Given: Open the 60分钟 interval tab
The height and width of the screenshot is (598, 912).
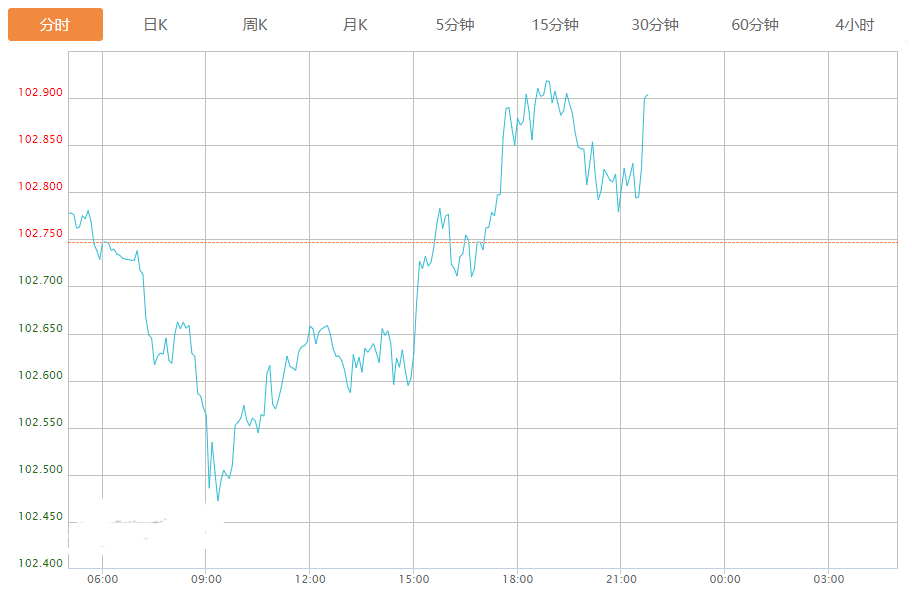Looking at the screenshot, I should (755, 25).
